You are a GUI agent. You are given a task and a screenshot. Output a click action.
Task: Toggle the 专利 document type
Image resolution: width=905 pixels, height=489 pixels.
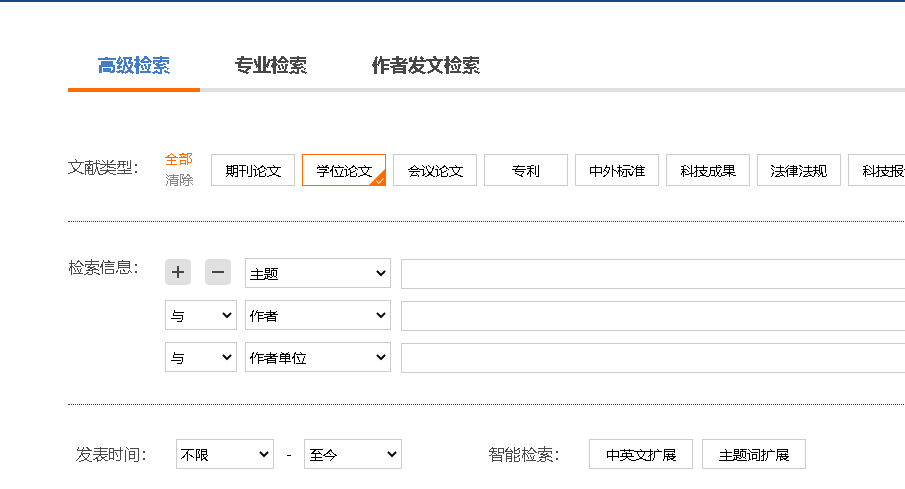526,170
